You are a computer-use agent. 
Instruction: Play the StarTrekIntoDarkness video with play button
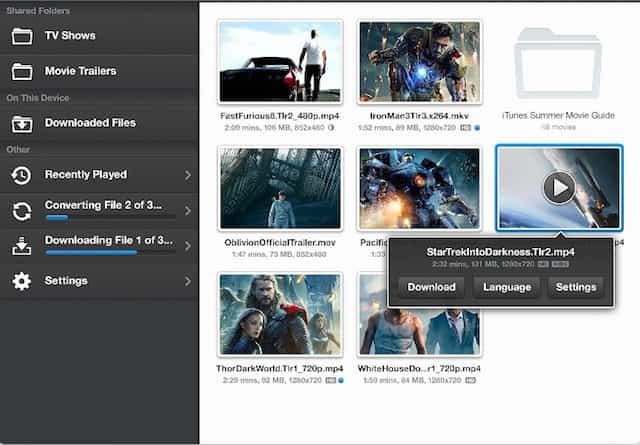[559, 187]
